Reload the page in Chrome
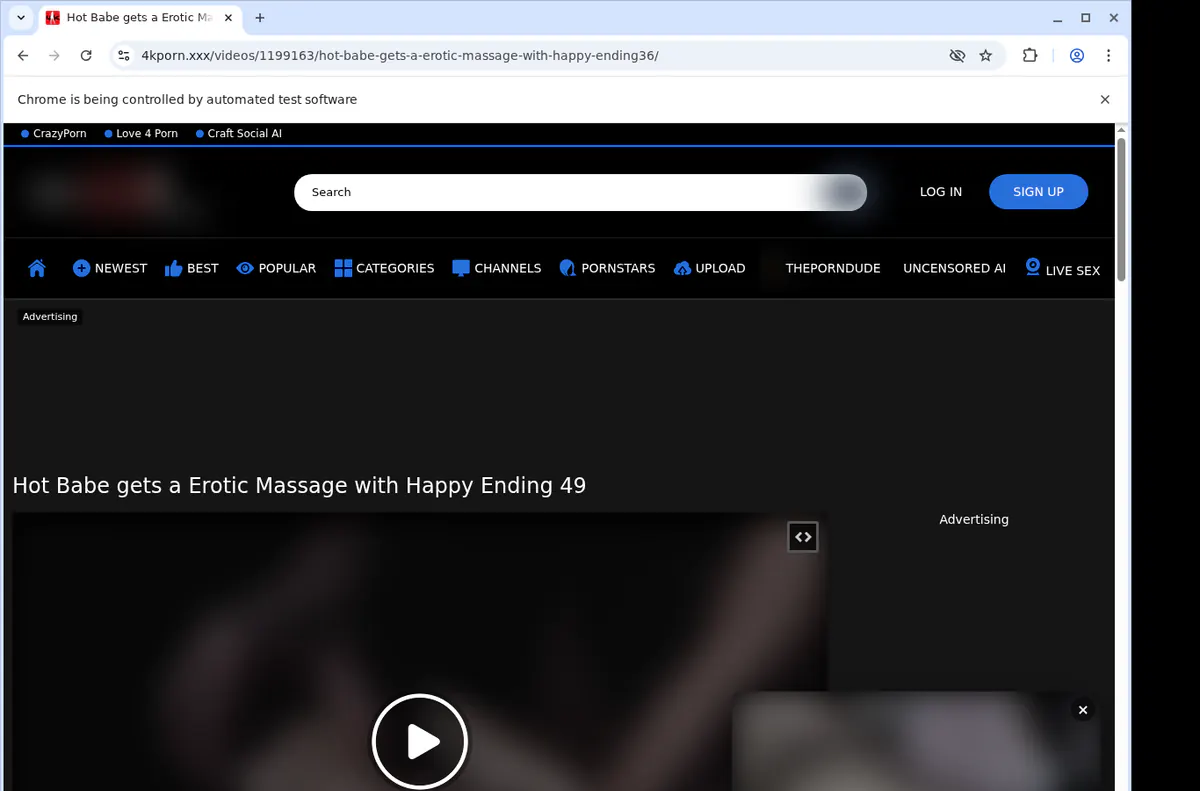Screen dimensions: 1200x791 [86, 56]
